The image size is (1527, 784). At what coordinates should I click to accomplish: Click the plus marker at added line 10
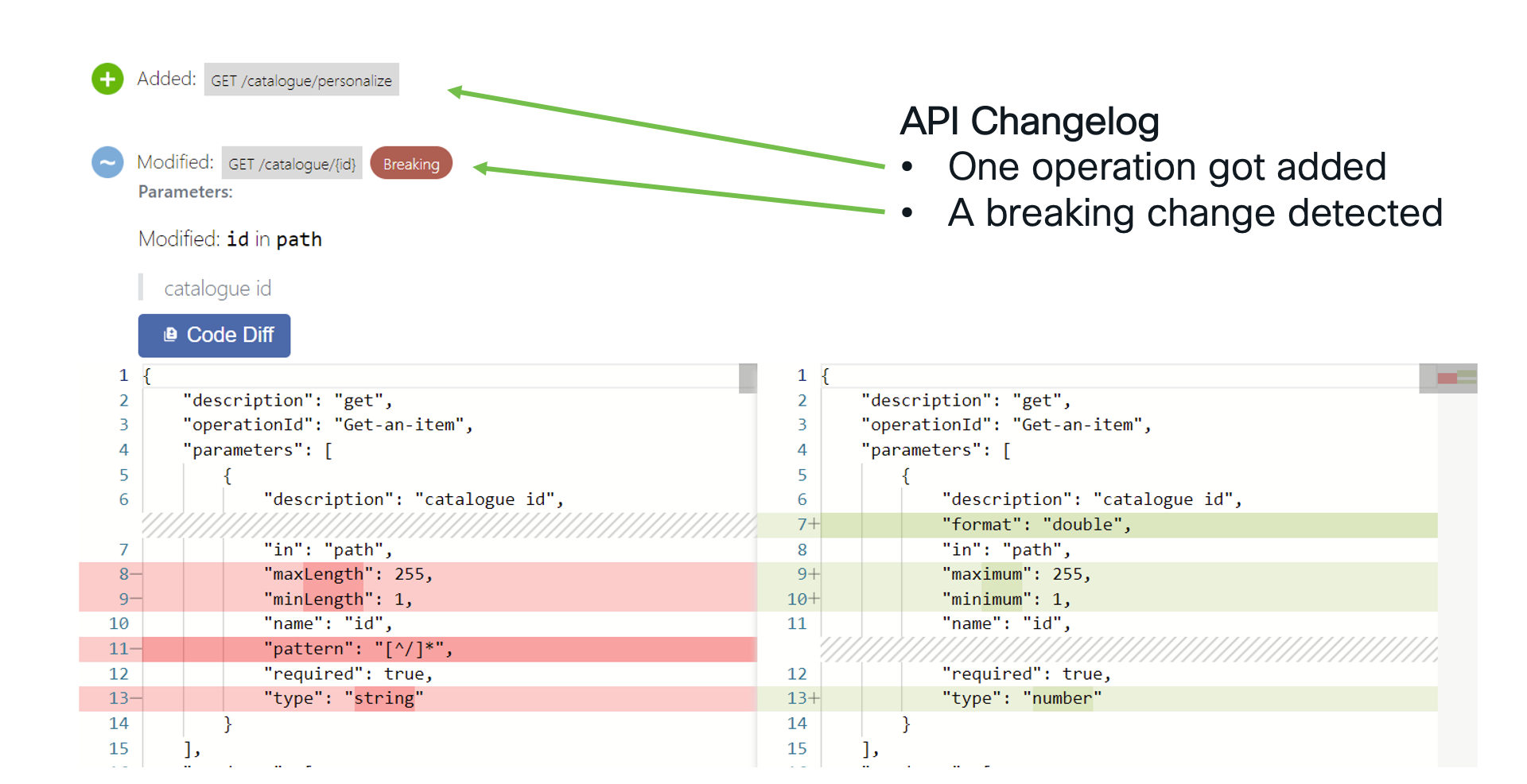point(814,599)
